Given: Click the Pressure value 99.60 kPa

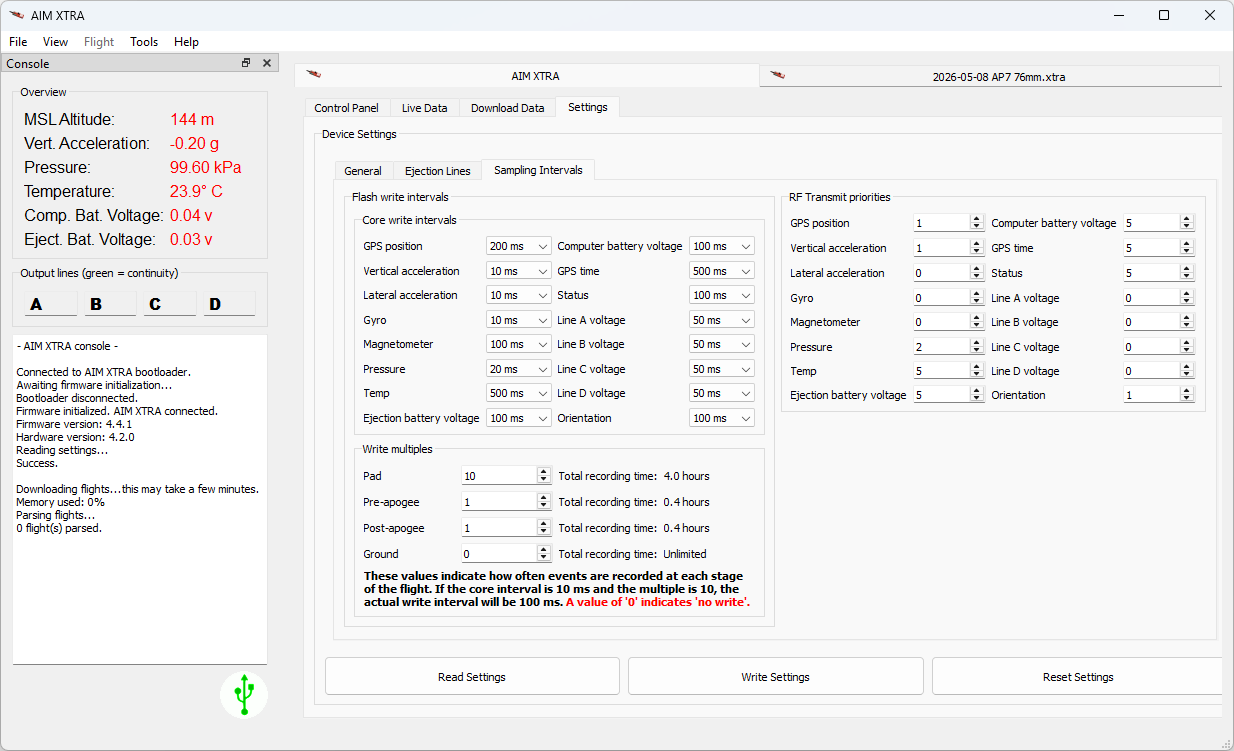Looking at the screenshot, I should (205, 167).
